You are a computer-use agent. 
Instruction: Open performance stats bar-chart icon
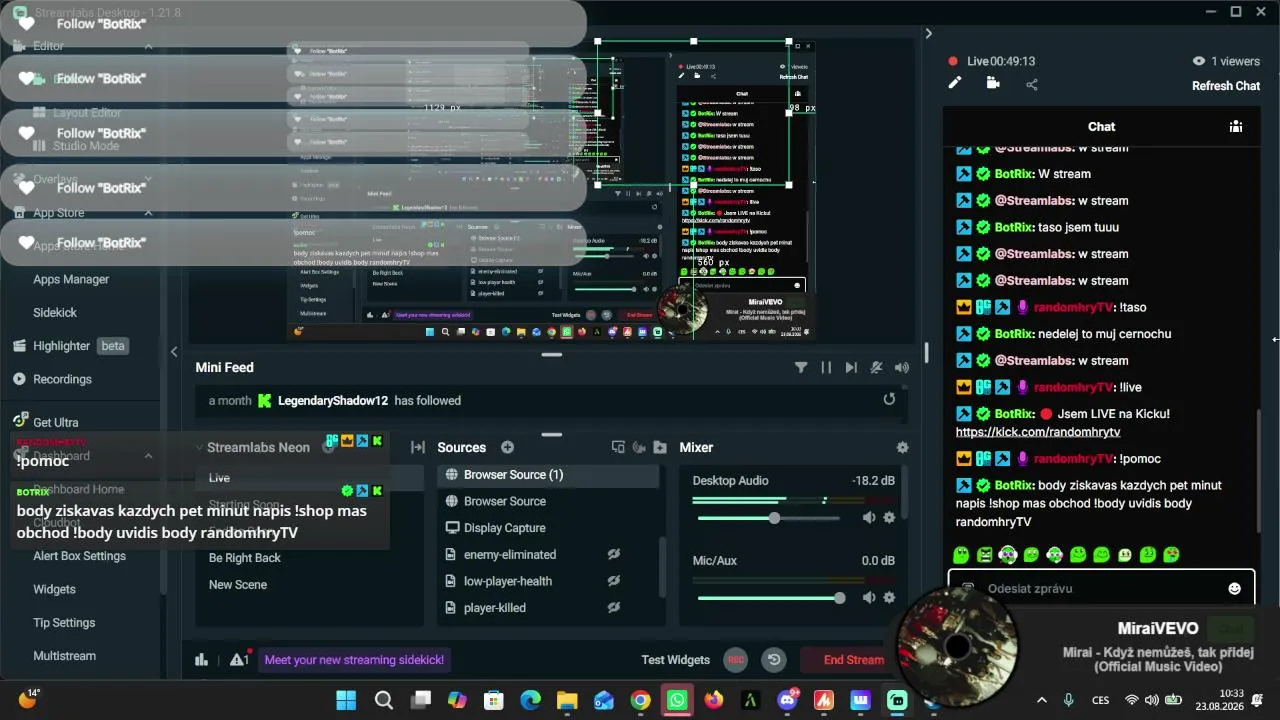click(x=201, y=659)
